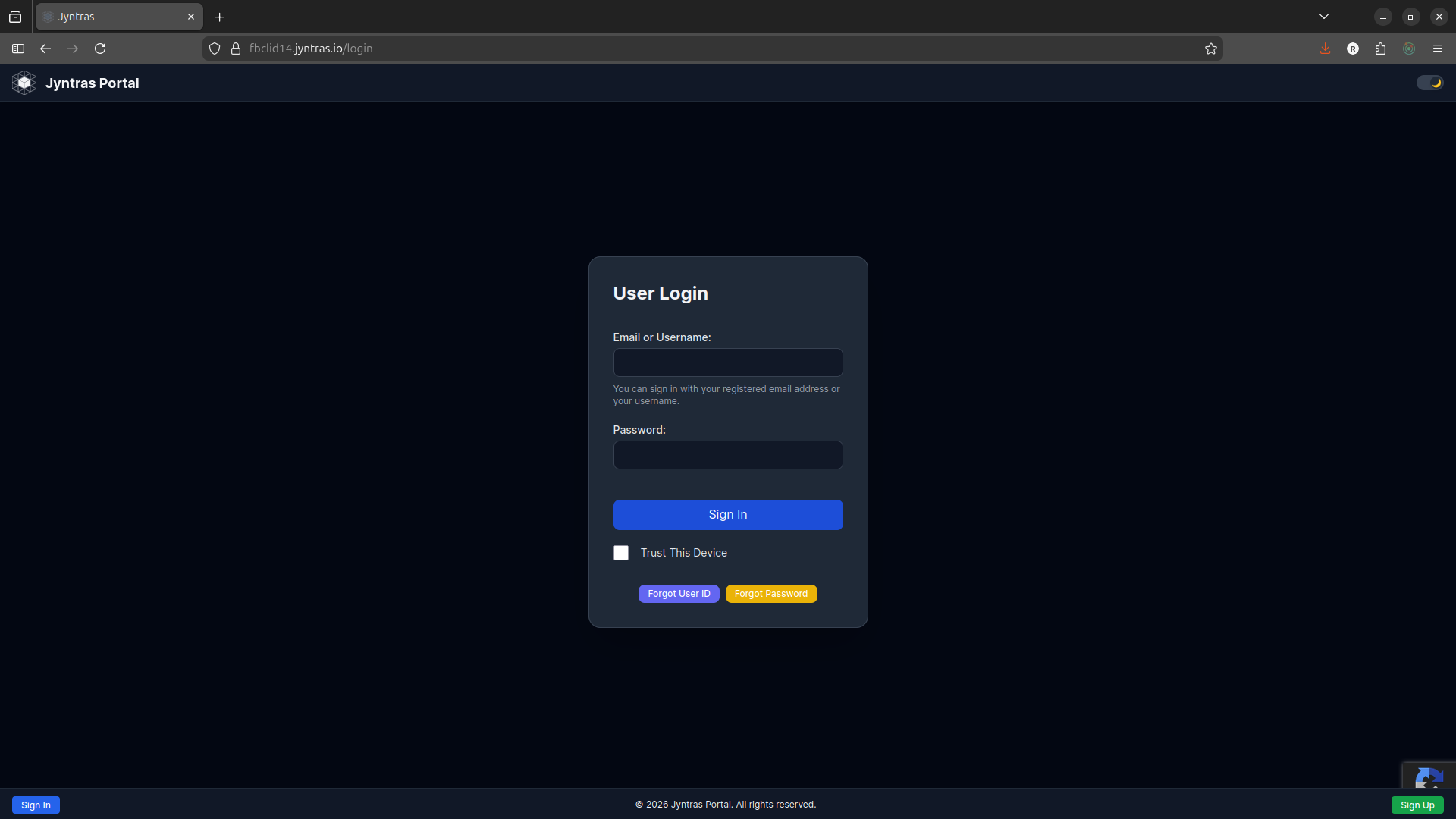Reload the page using refresh icon
Screen dimensions: 1456x819
coord(100,49)
